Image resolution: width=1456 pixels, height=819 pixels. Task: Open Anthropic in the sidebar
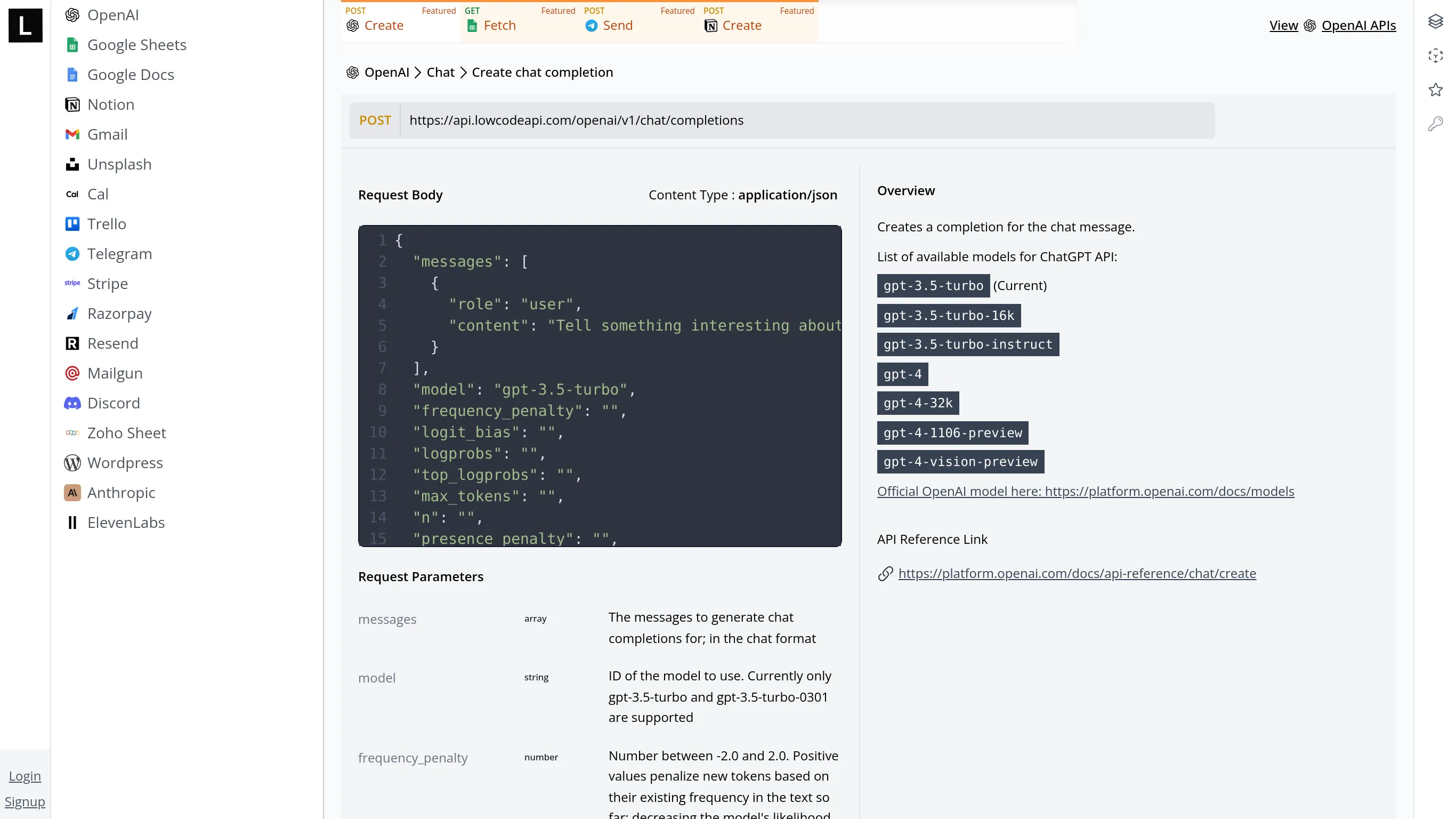tap(110, 493)
